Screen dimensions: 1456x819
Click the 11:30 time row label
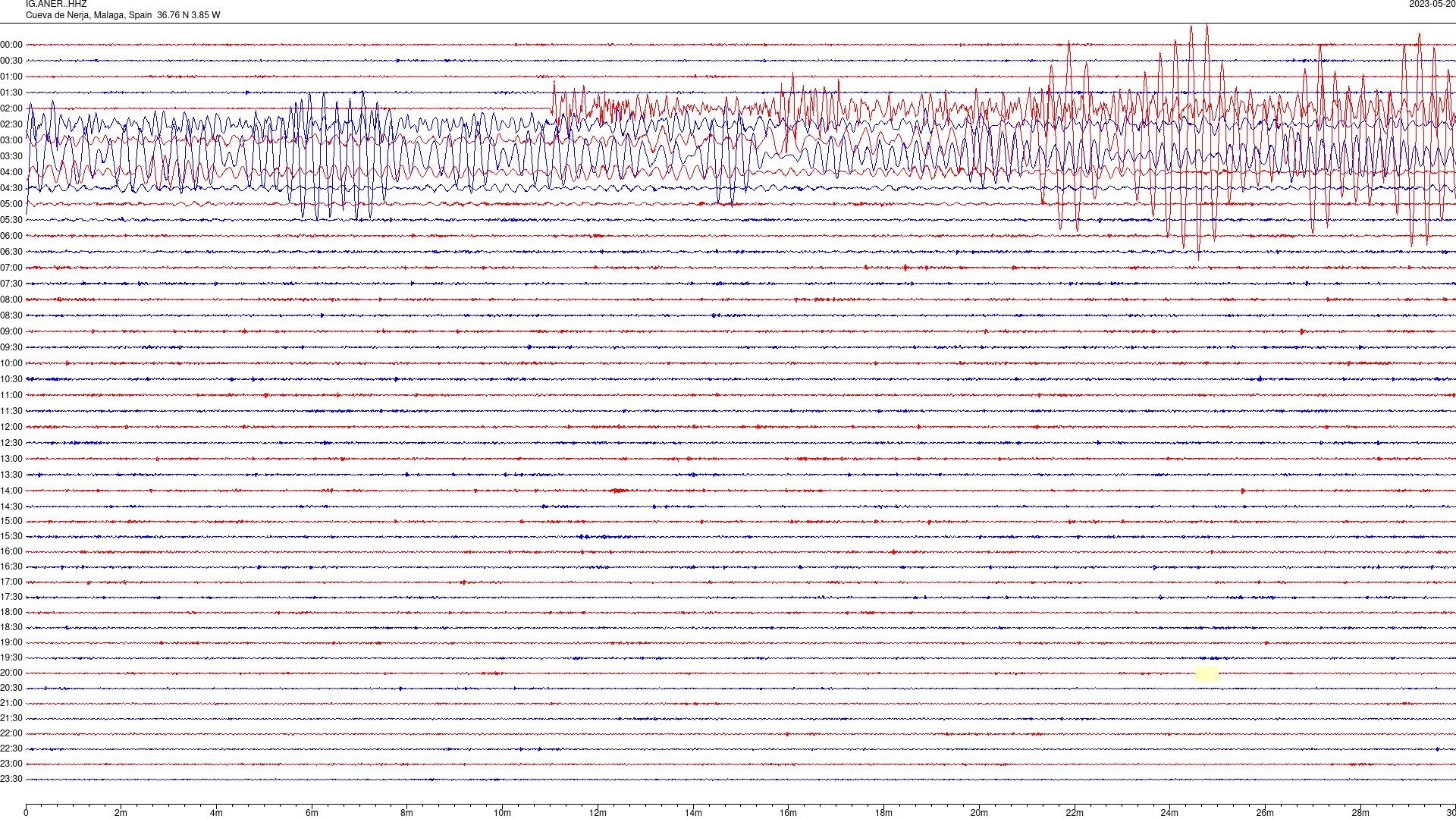click(x=11, y=411)
